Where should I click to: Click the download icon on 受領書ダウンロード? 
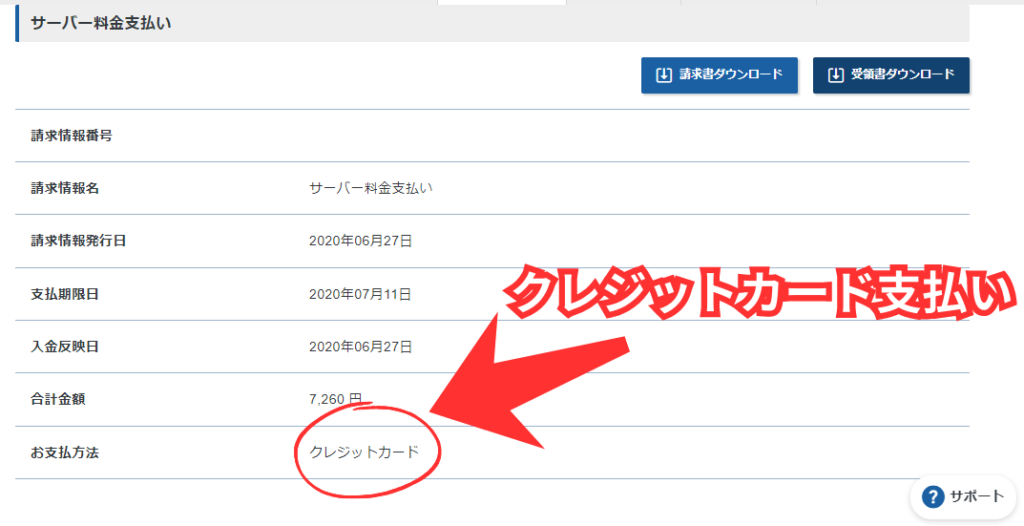point(835,75)
